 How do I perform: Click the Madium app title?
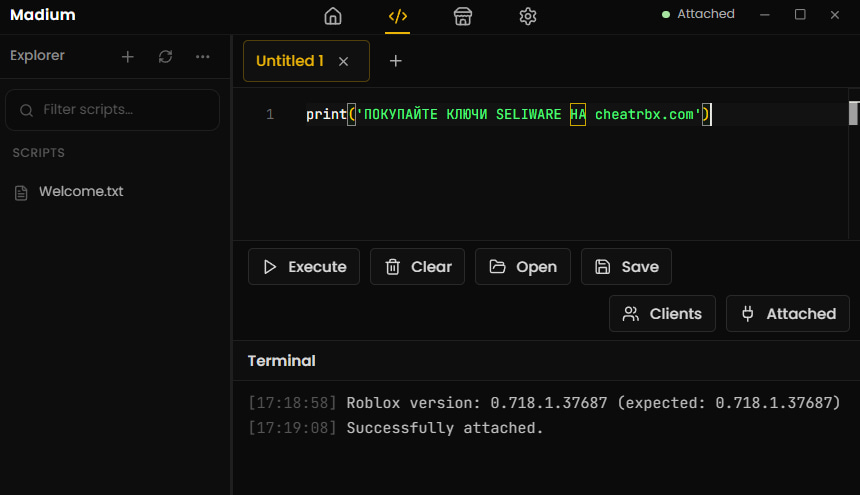43,15
